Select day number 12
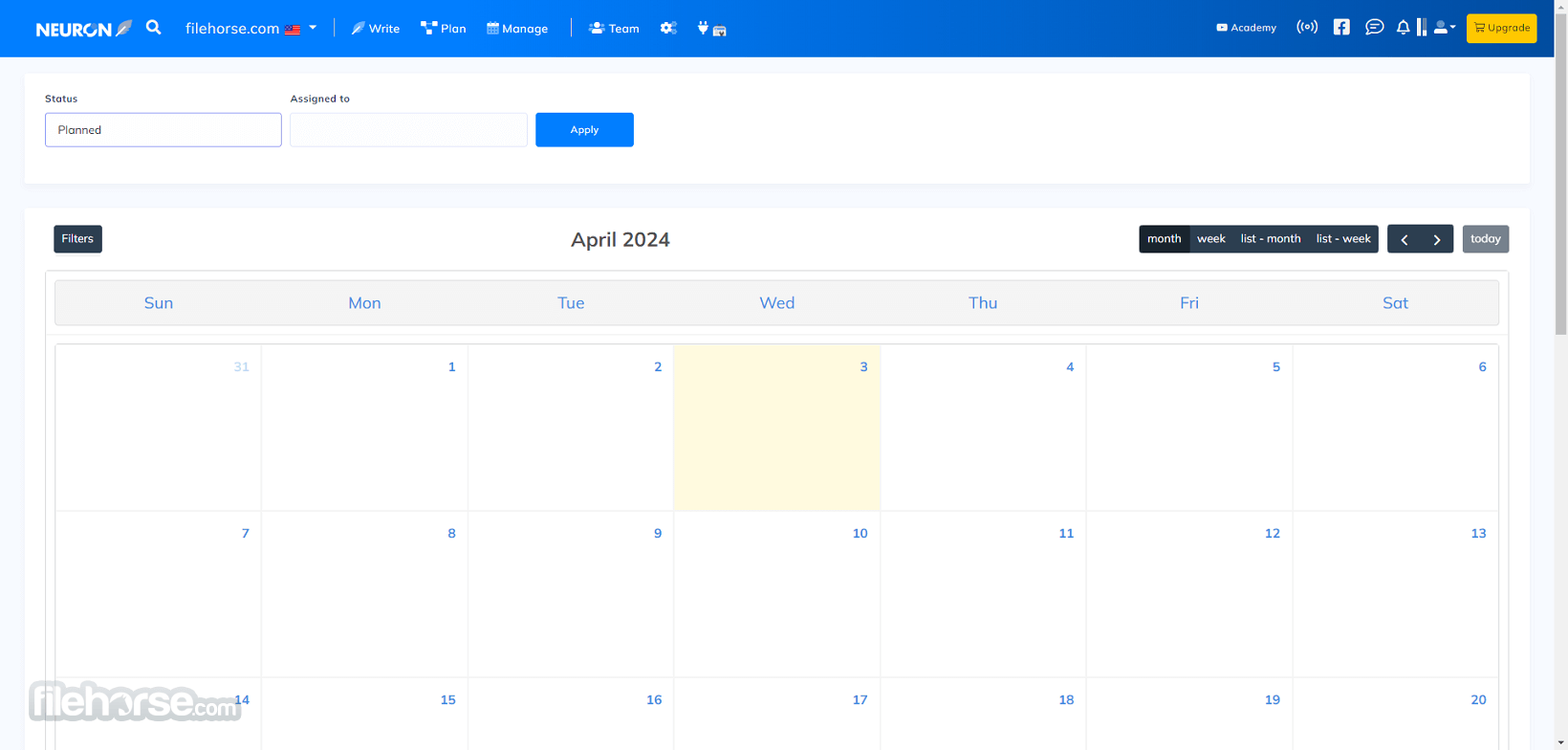This screenshot has height=750, width=1568. tap(1272, 533)
